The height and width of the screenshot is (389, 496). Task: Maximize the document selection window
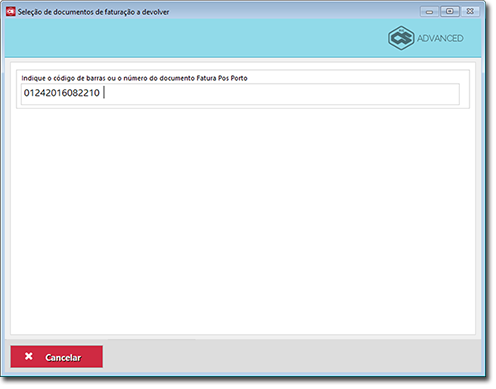pos(450,12)
